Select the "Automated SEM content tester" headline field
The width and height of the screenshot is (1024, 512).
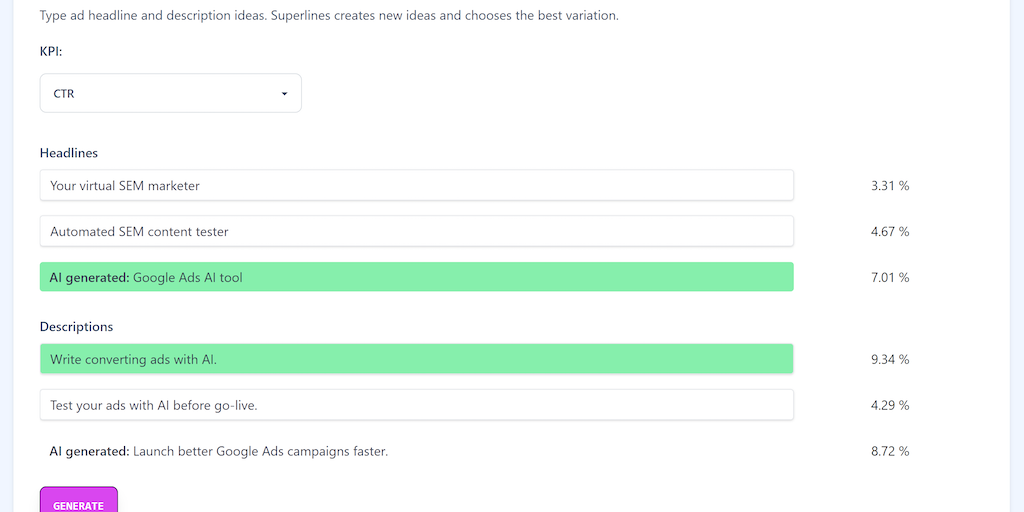[416, 231]
